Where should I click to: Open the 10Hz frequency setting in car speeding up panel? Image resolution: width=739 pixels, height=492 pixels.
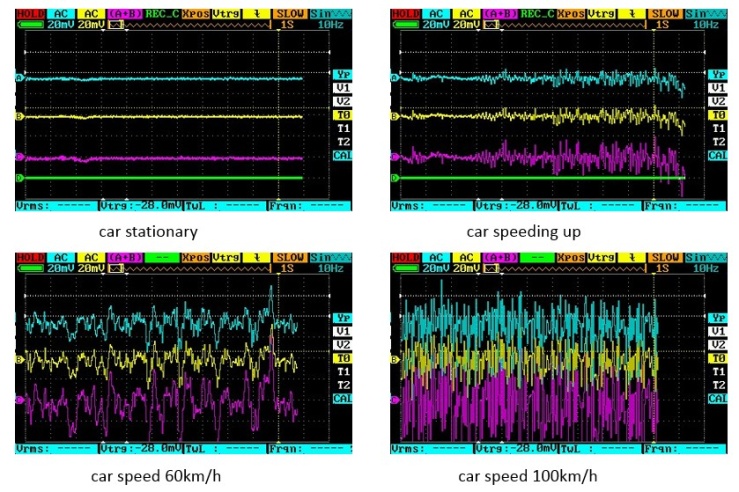(708, 22)
